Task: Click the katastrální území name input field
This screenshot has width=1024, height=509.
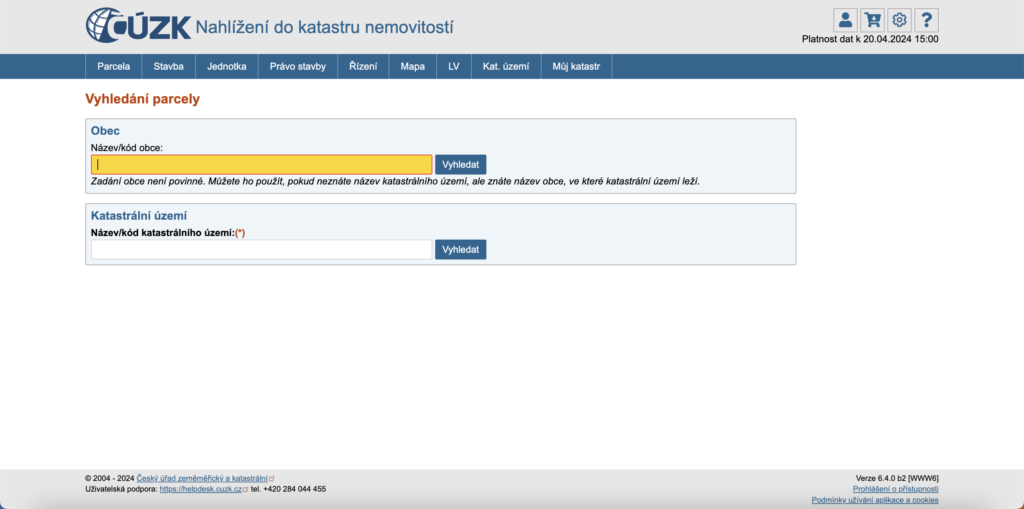Action: pyautogui.click(x=262, y=250)
